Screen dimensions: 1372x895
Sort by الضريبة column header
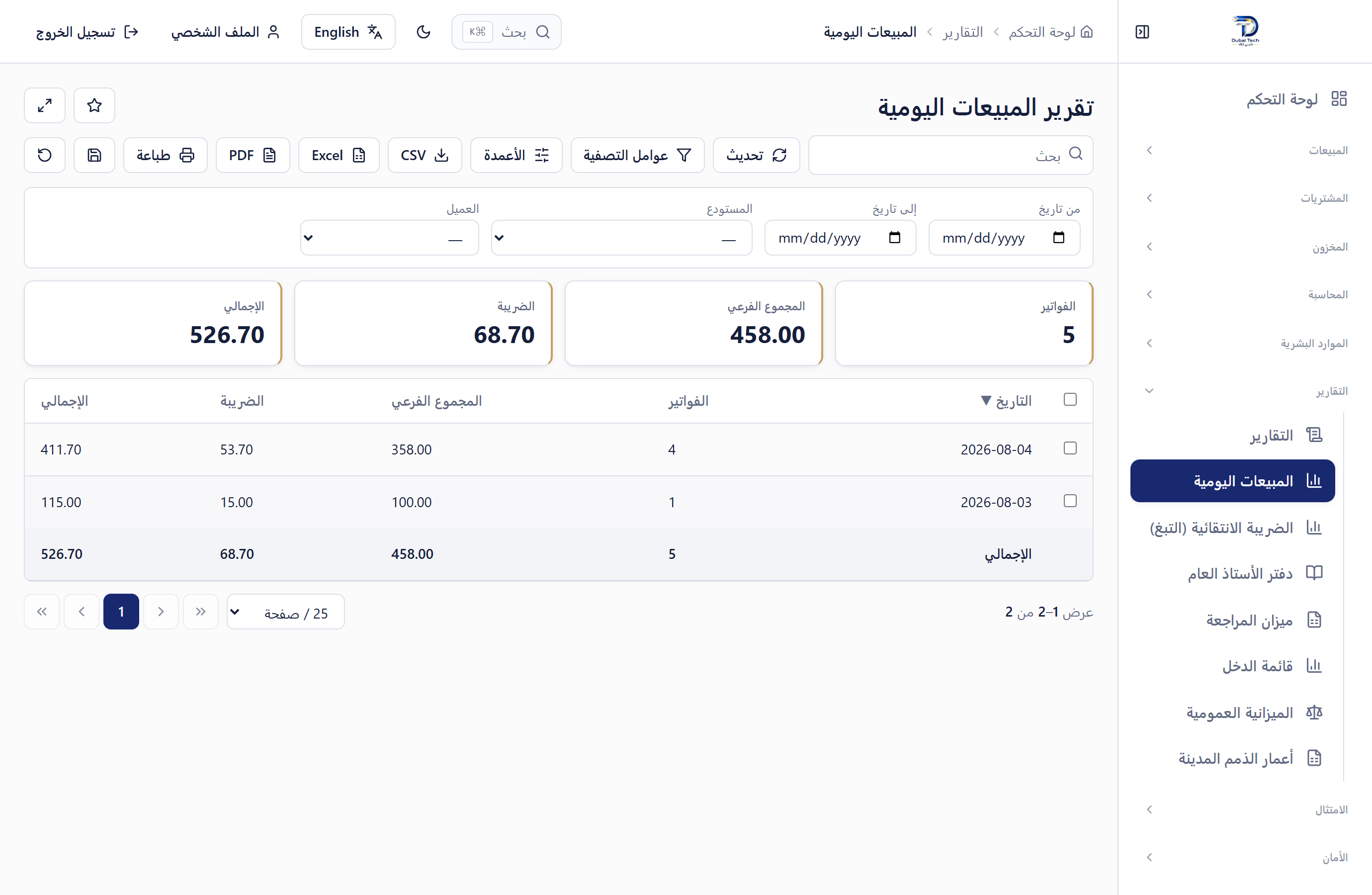coord(242,401)
